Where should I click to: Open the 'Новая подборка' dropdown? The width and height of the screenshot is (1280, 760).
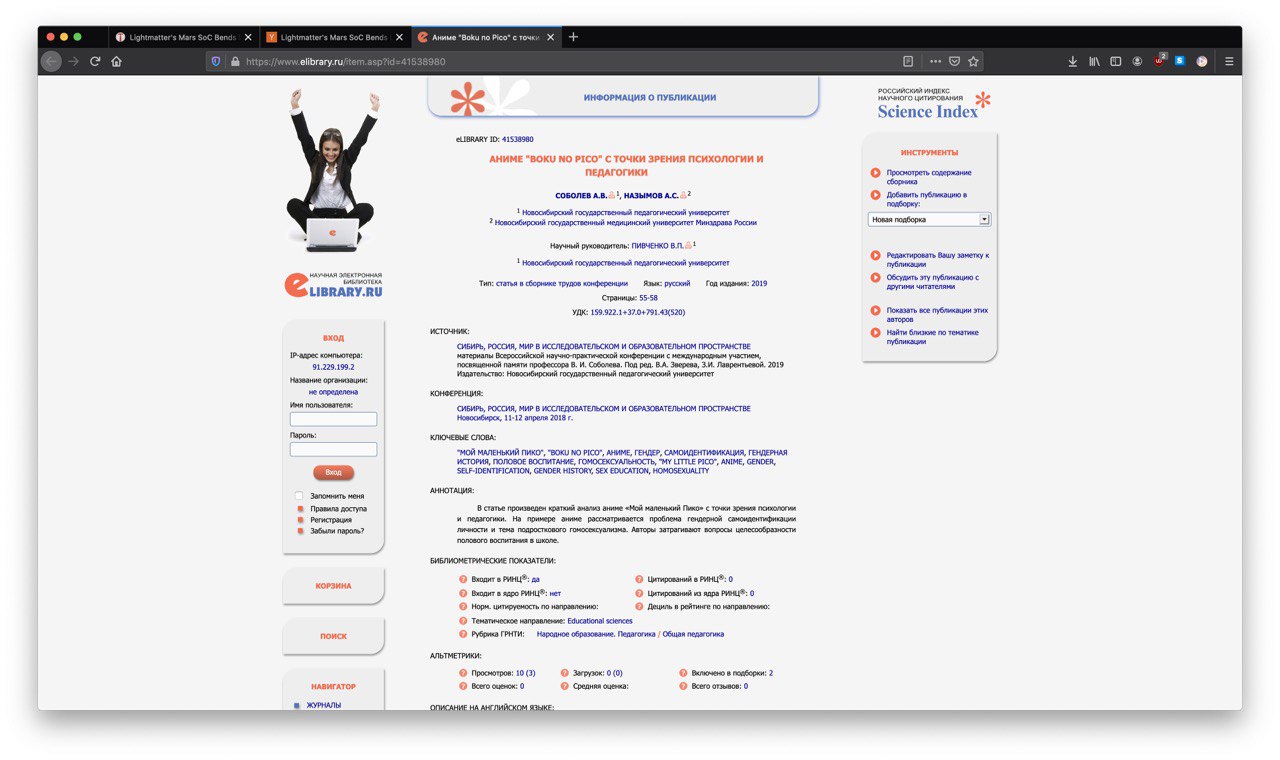[x=929, y=219]
